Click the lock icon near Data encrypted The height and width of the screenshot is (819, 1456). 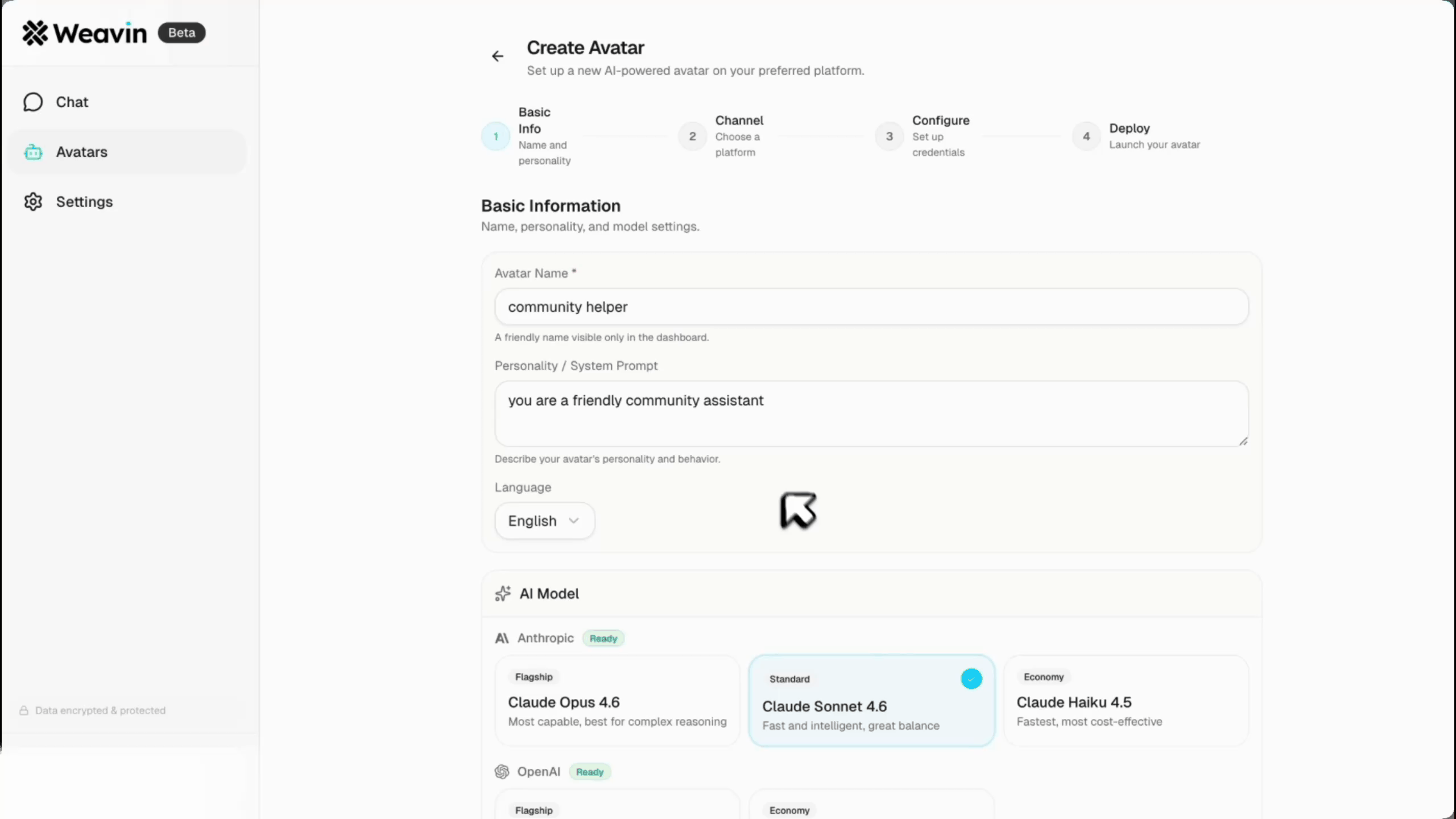tap(24, 710)
